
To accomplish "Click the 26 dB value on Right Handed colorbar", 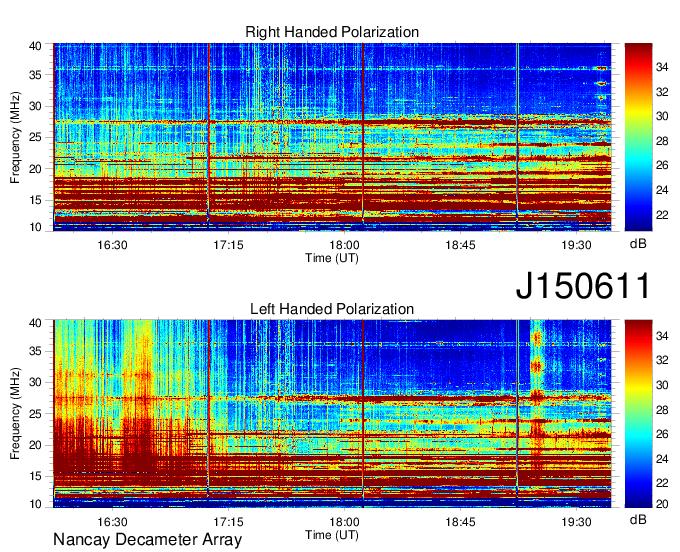I will [662, 165].
